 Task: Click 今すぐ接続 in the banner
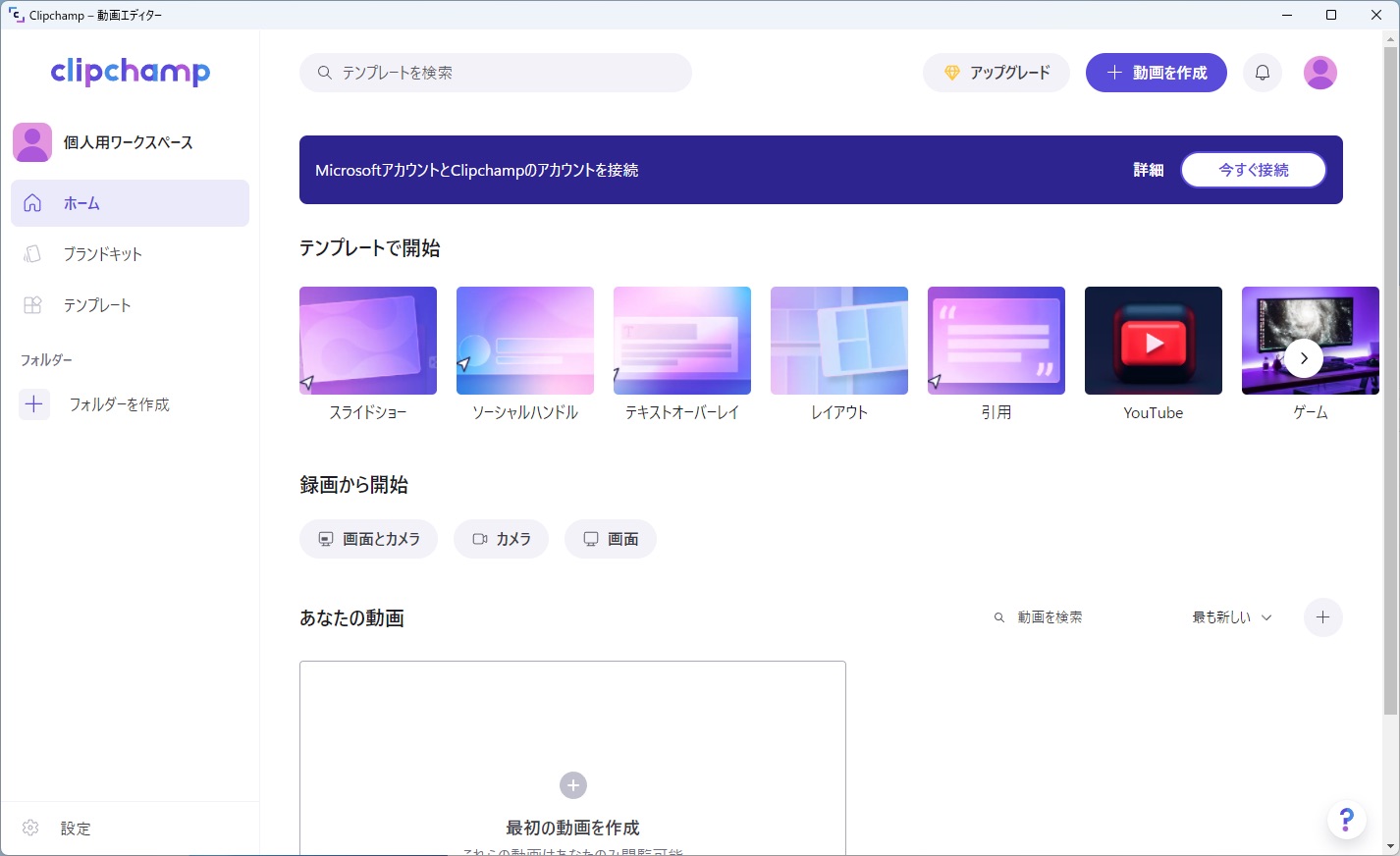[x=1254, y=170]
